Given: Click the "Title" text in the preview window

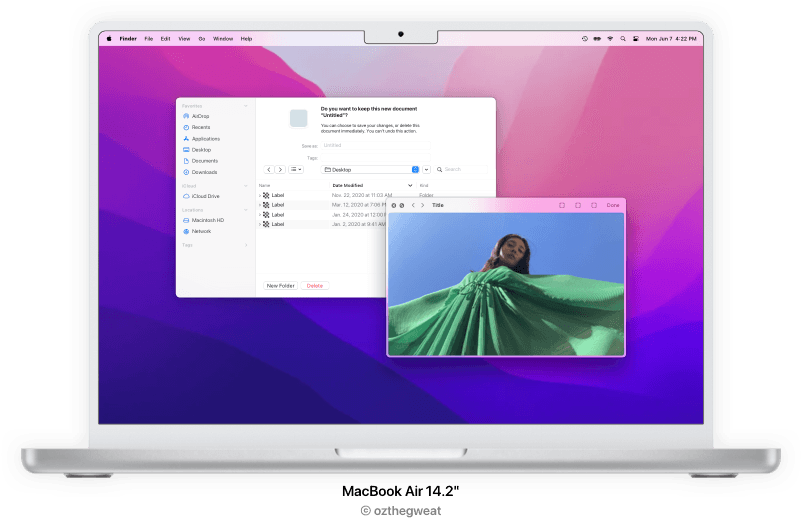Looking at the screenshot, I should click(x=438, y=205).
